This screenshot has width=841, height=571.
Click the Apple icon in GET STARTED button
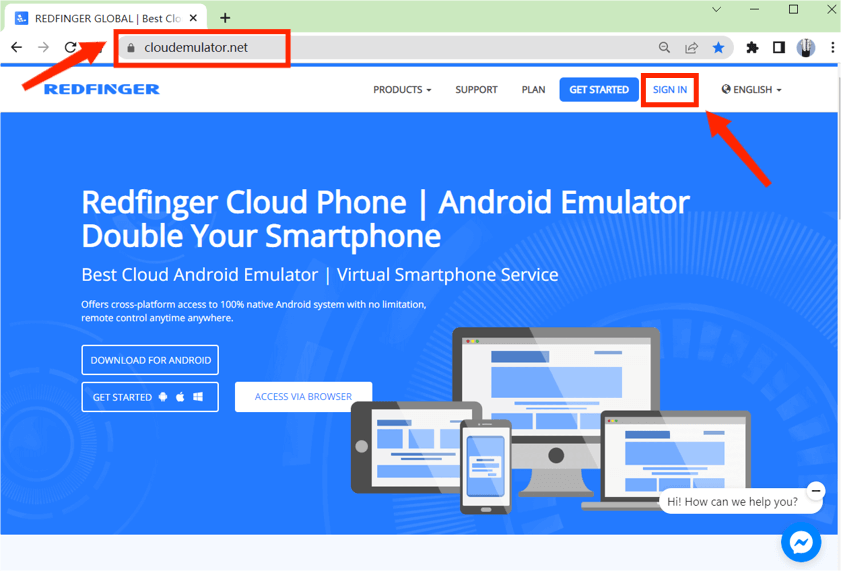180,397
